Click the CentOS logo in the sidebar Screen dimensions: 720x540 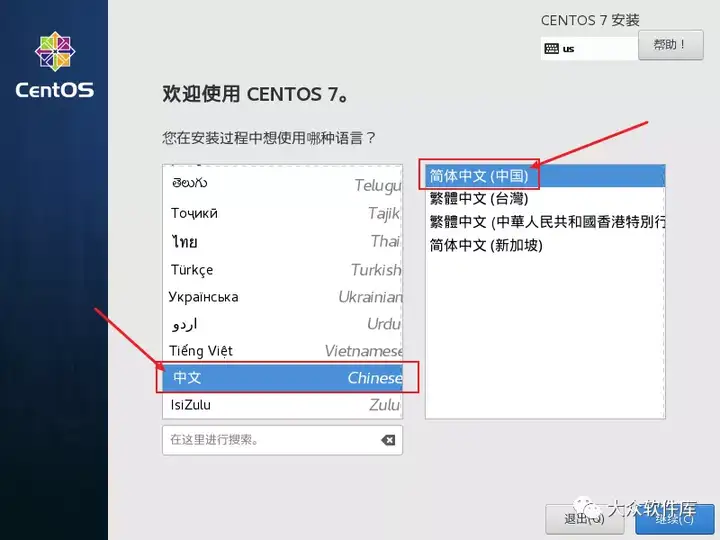[55, 65]
